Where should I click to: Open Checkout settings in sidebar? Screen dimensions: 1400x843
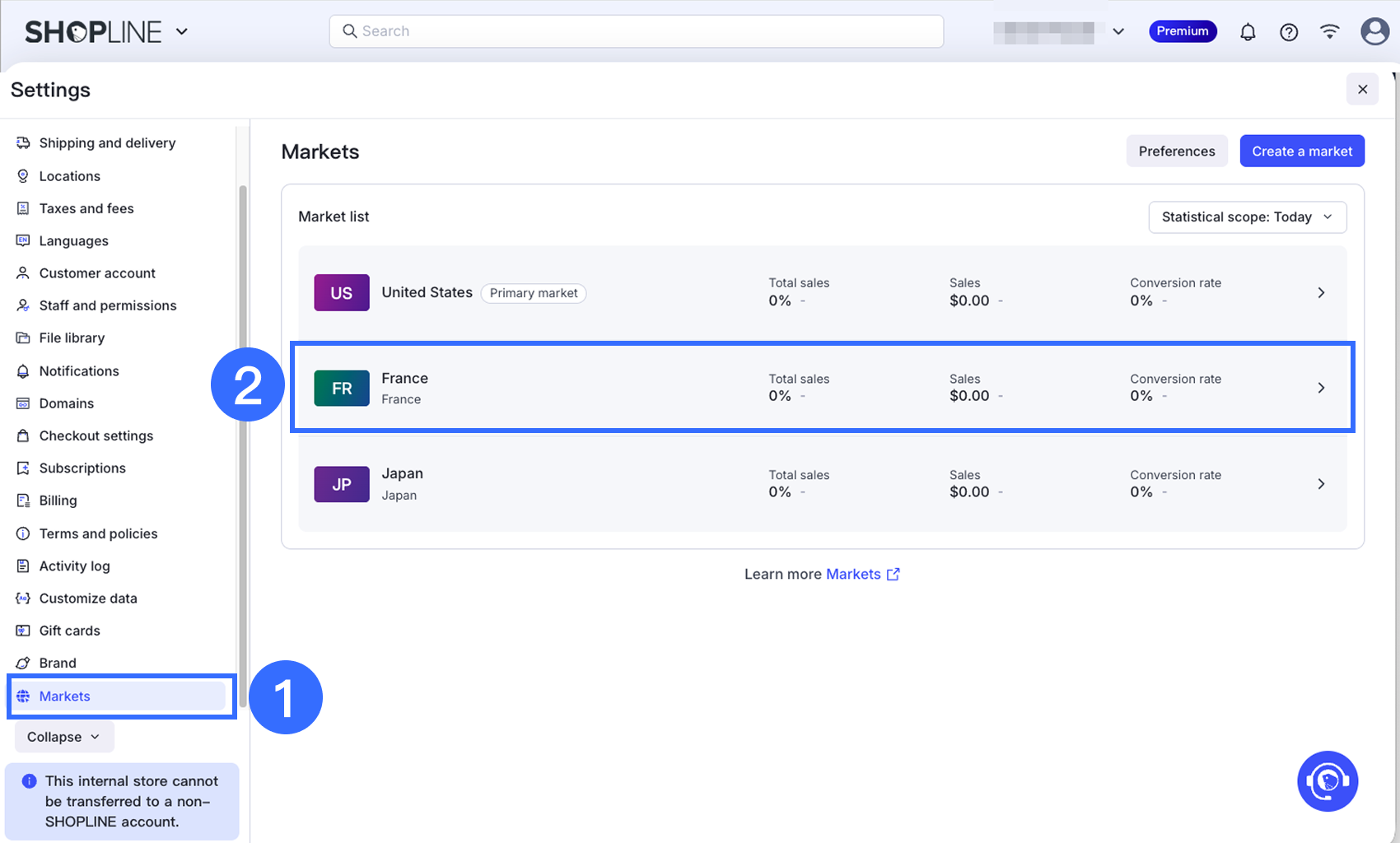[96, 435]
